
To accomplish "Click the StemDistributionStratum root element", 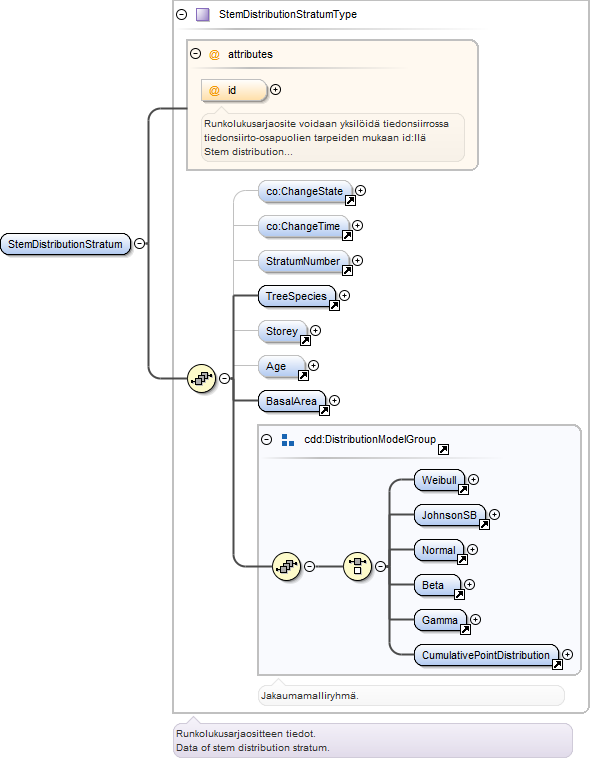I will 66,244.
